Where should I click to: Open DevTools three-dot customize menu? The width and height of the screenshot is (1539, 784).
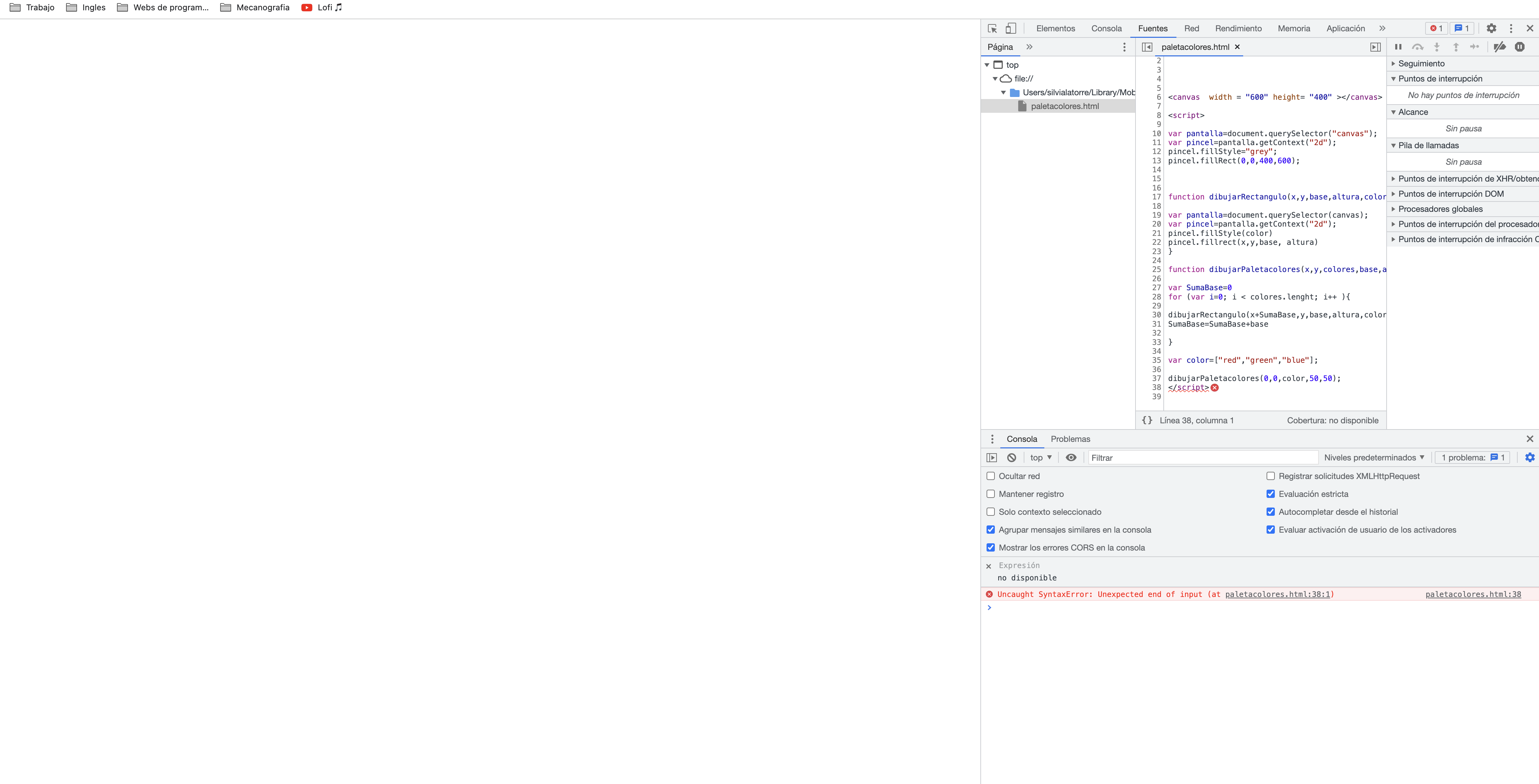click(x=1511, y=28)
